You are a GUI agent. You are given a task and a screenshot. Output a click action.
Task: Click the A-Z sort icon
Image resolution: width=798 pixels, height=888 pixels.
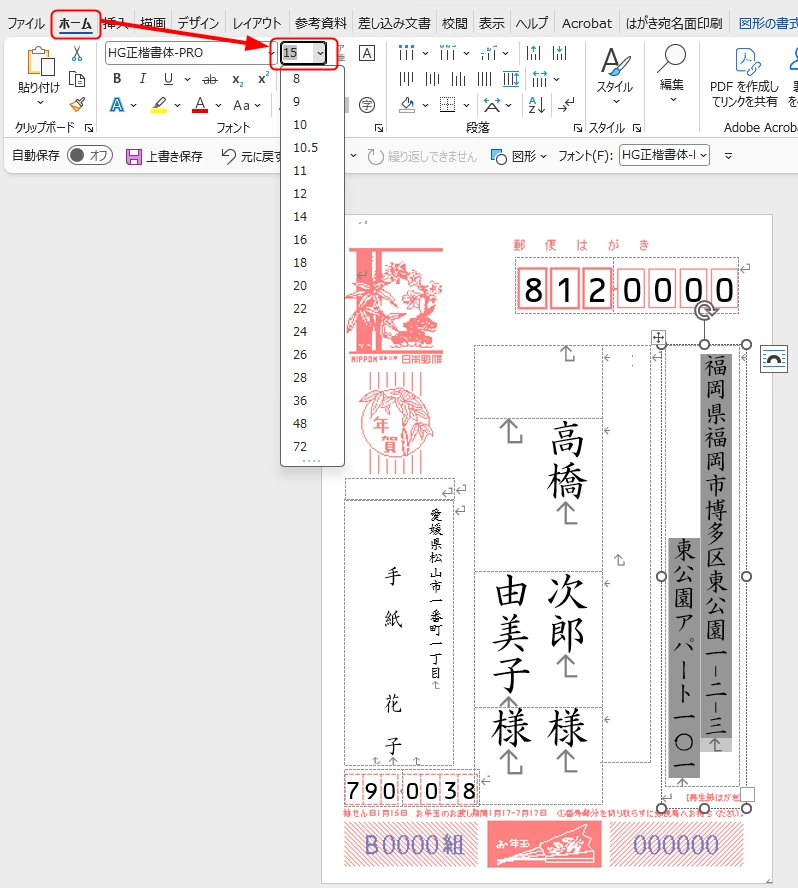click(536, 105)
